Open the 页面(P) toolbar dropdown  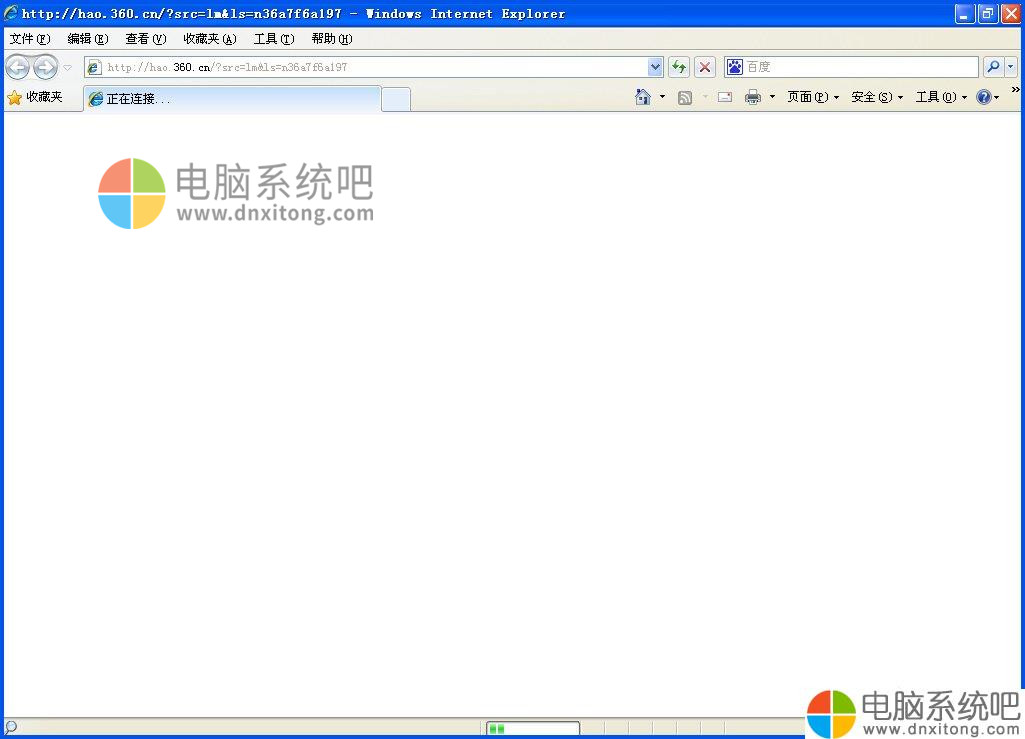click(812, 97)
